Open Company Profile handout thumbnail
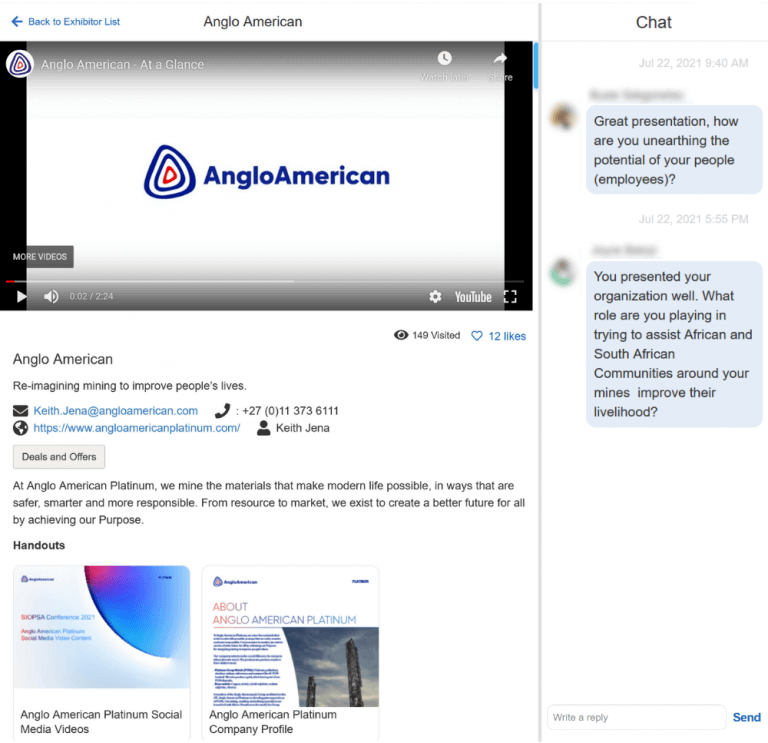768x743 pixels. pos(290,627)
